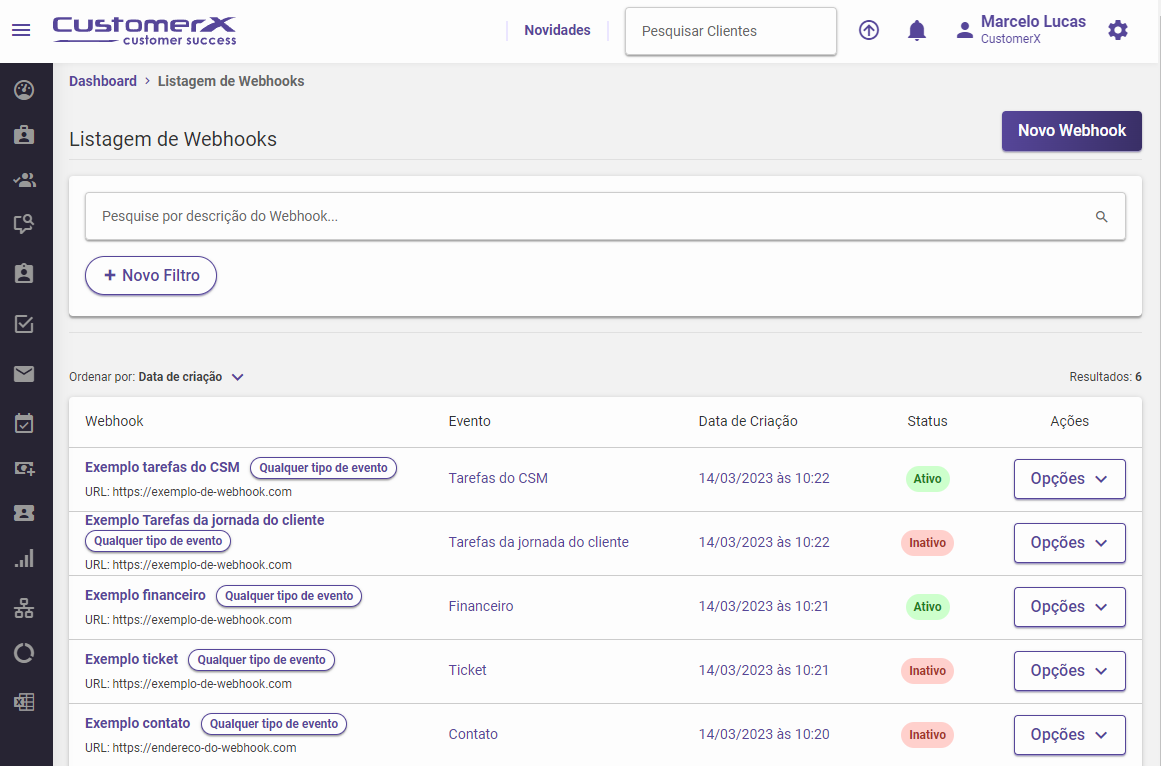Click Inativo badge of Exemplo contato

point(927,735)
